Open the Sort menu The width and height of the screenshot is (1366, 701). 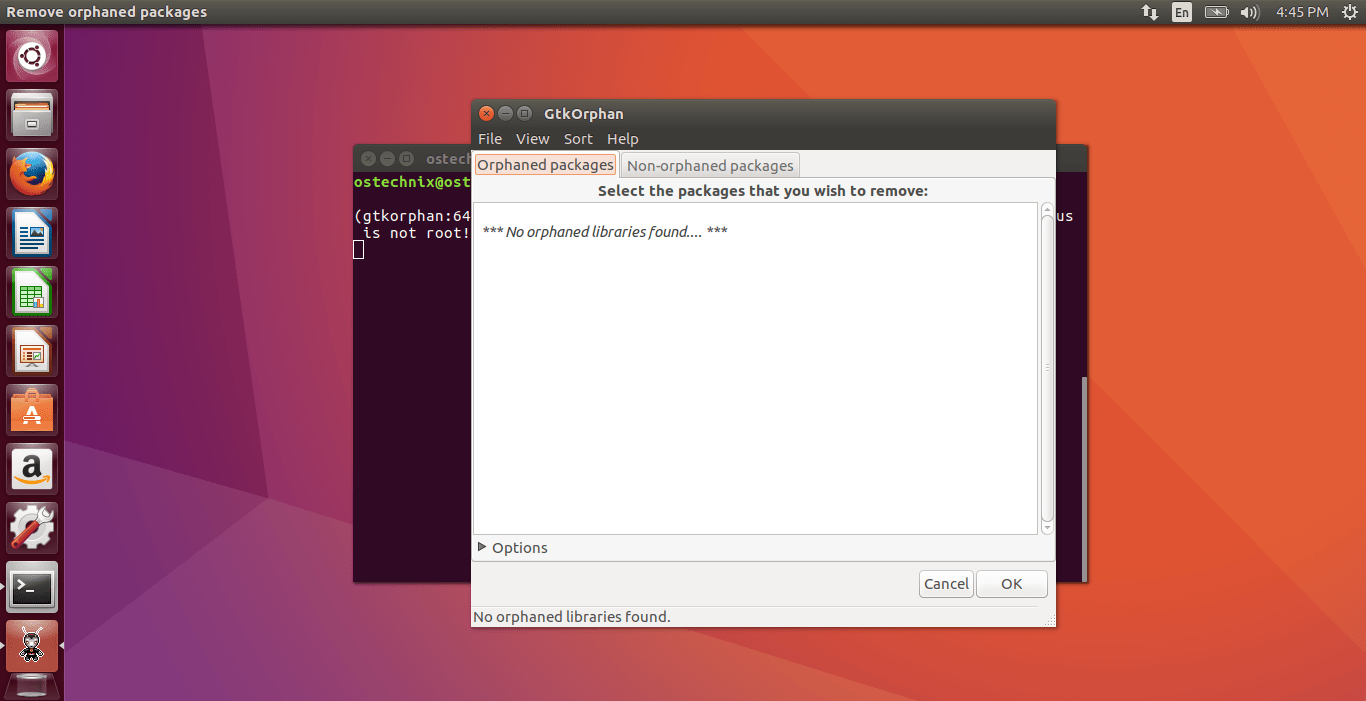point(578,139)
